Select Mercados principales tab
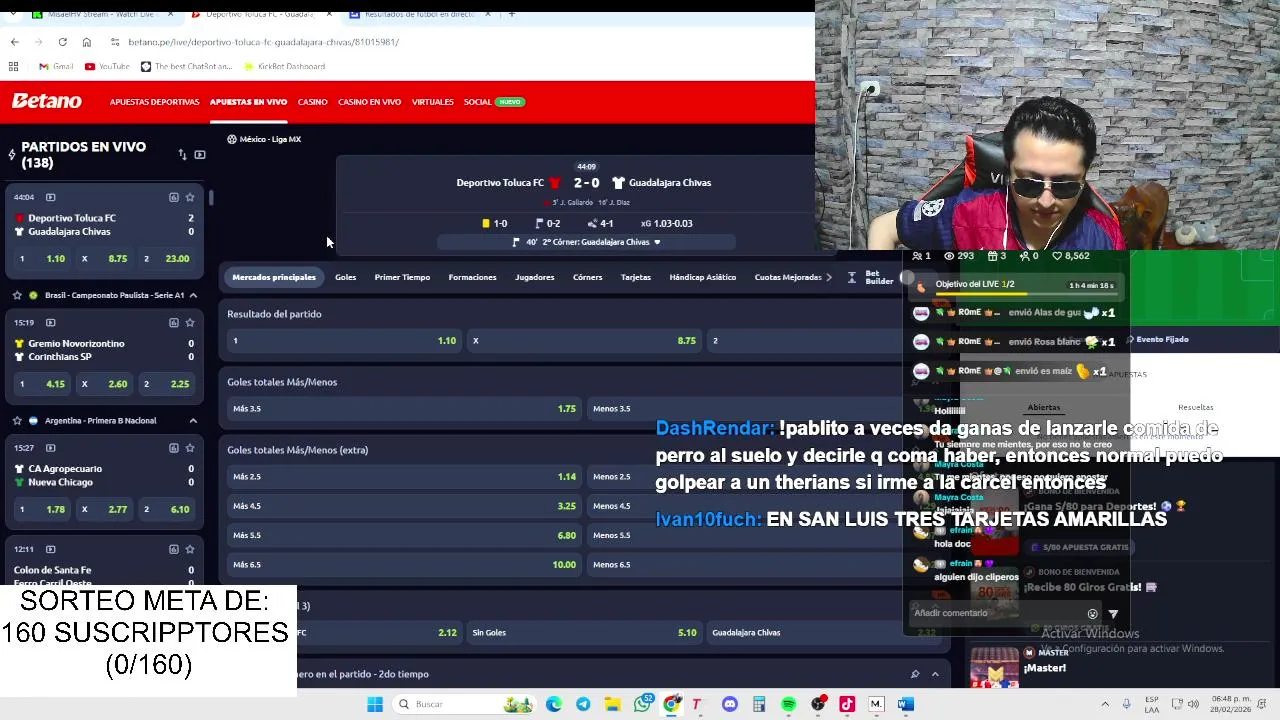This screenshot has width=1280, height=720. [x=274, y=277]
